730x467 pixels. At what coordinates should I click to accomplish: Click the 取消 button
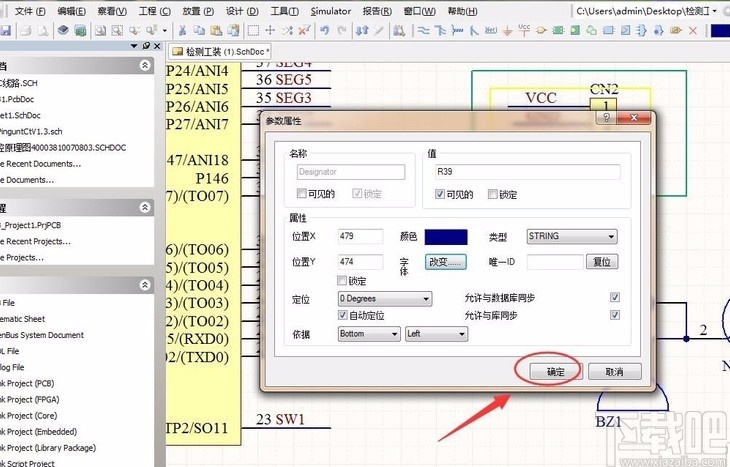pyautogui.click(x=615, y=372)
